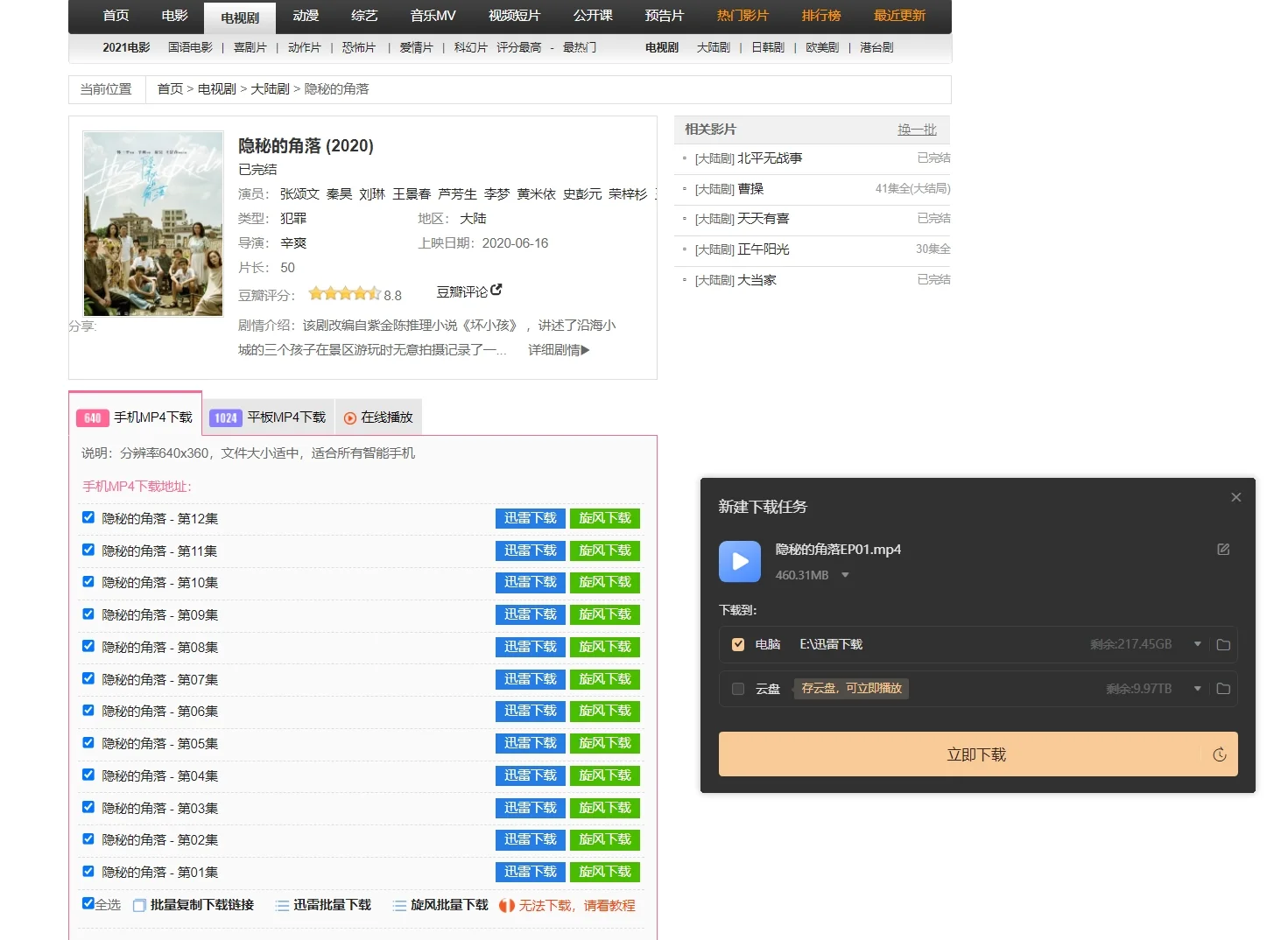Viewport: 1288px width, 940px height.
Task: Open the 首页 navigation item
Action: point(116,16)
